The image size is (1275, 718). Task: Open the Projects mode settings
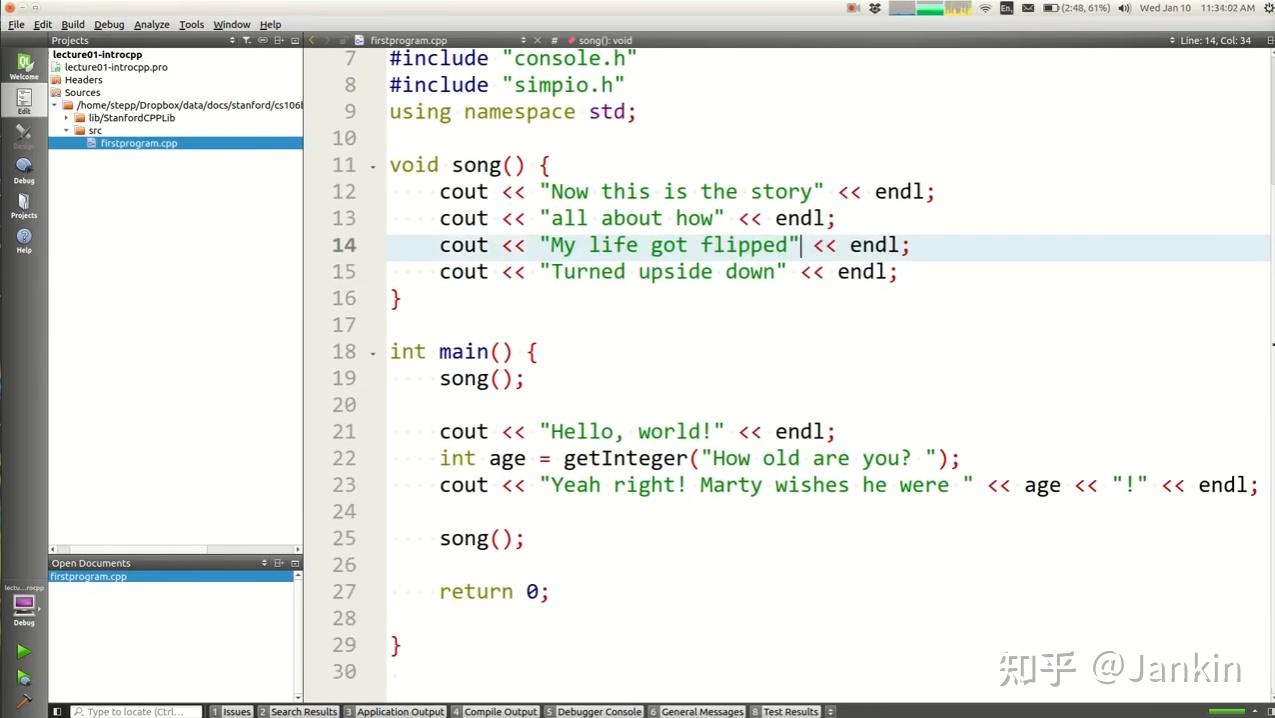click(x=23, y=205)
